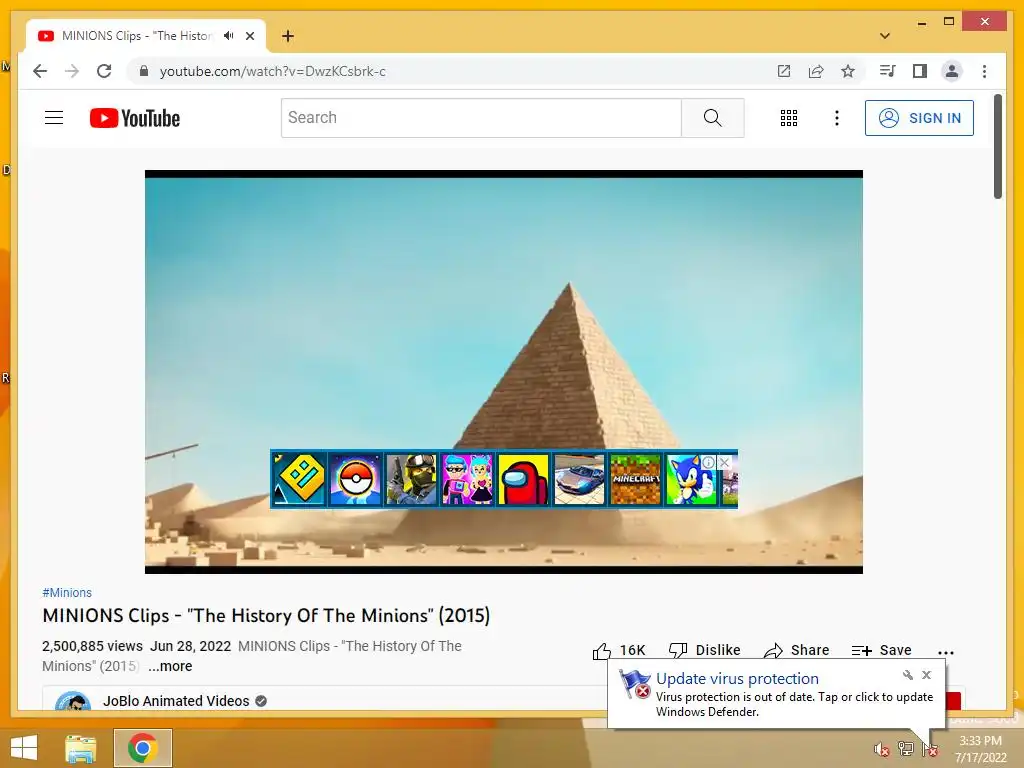This screenshot has width=1024, height=768.
Task: Select the MINIONS Clips tab
Action: (x=137, y=36)
